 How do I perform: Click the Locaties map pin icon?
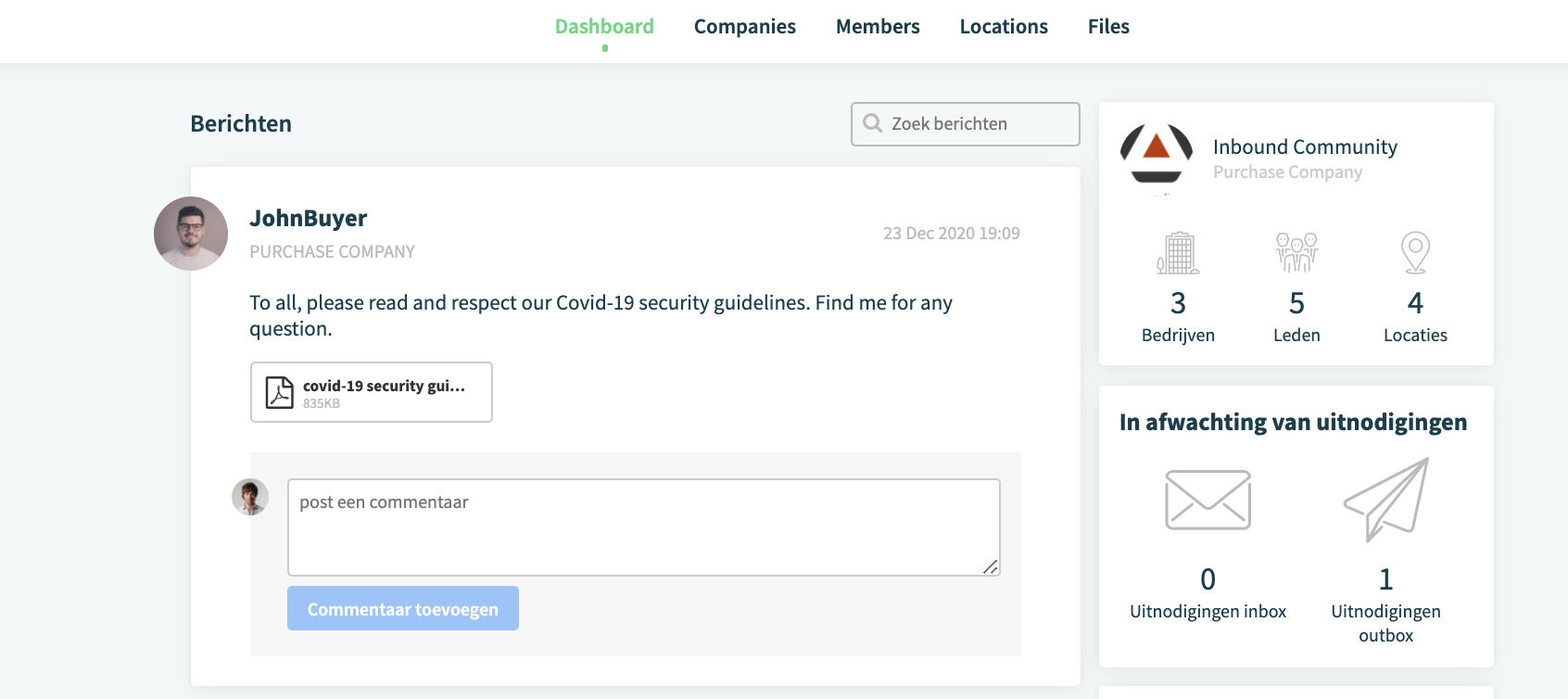click(x=1415, y=252)
